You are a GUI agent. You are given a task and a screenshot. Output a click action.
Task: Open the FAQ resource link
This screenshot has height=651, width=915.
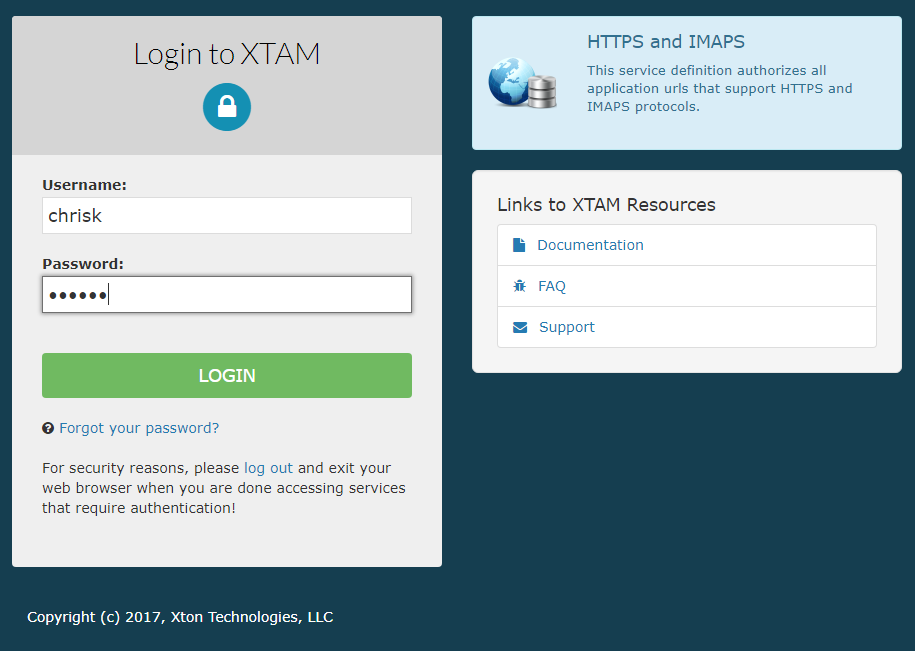click(552, 286)
